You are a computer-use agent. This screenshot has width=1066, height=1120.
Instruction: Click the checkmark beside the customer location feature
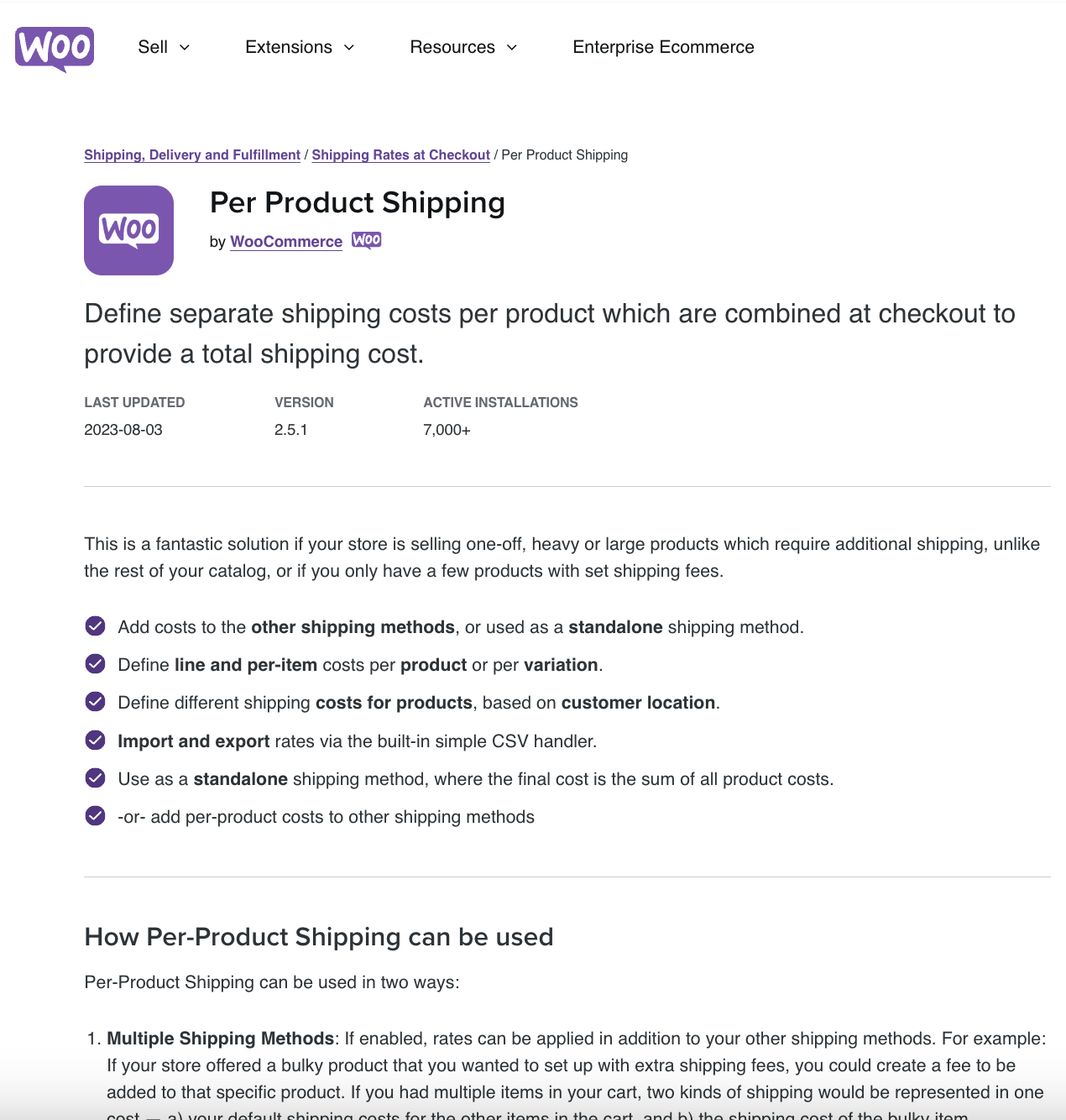pyautogui.click(x=95, y=701)
